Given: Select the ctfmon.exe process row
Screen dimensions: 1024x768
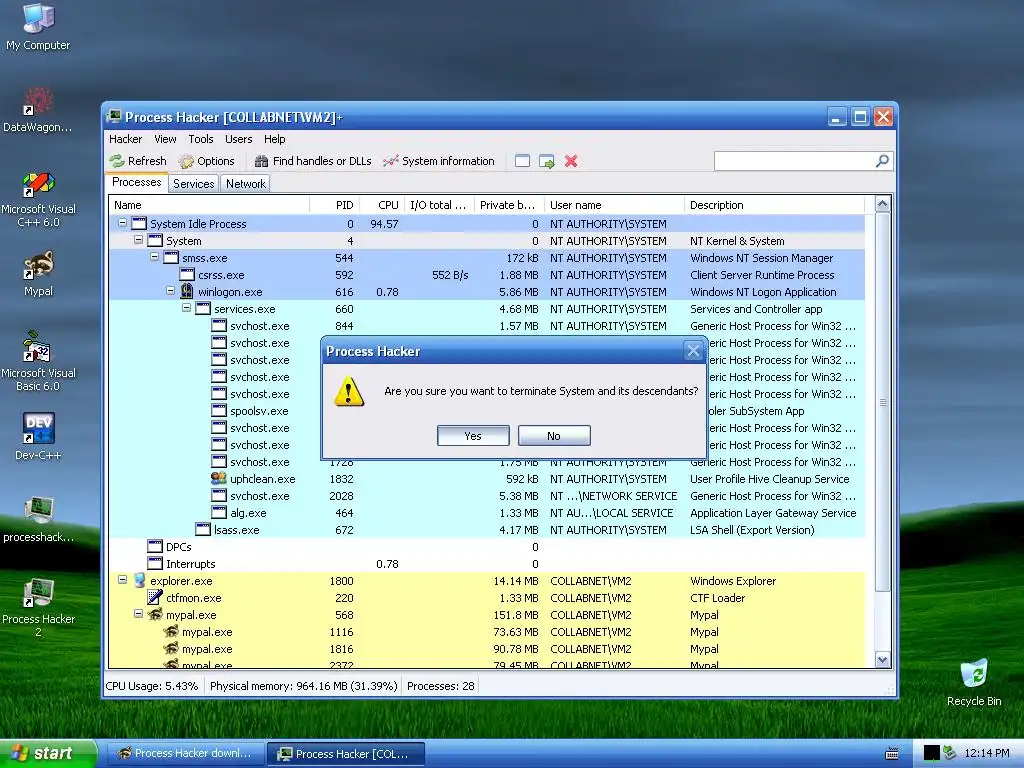Looking at the screenshot, I should [x=487, y=598].
